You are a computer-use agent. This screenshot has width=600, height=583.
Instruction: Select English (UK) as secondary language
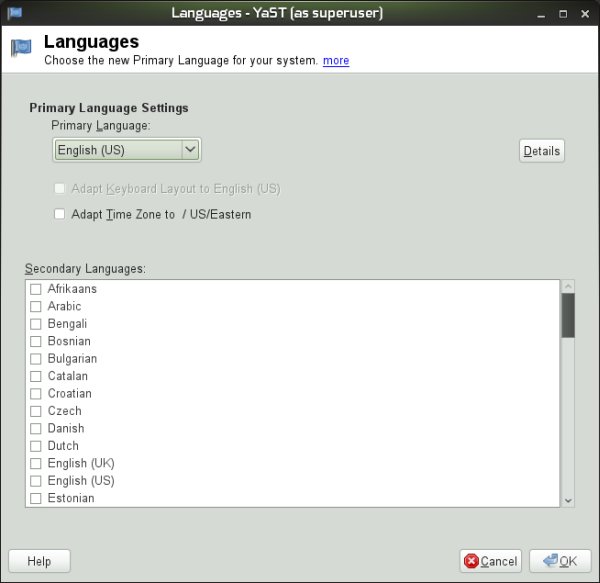pyautogui.click(x=36, y=464)
